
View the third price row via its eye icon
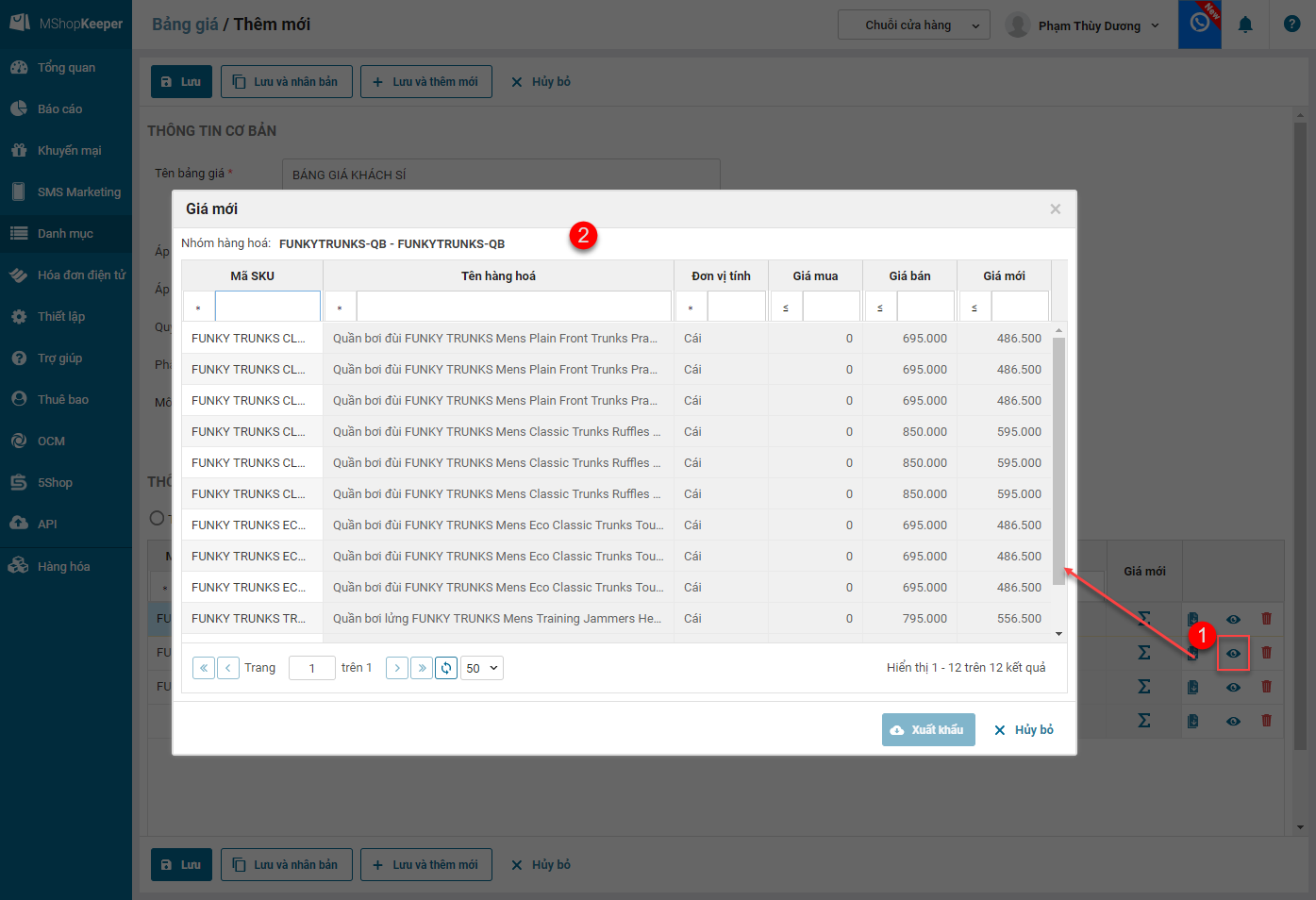coord(1233,687)
